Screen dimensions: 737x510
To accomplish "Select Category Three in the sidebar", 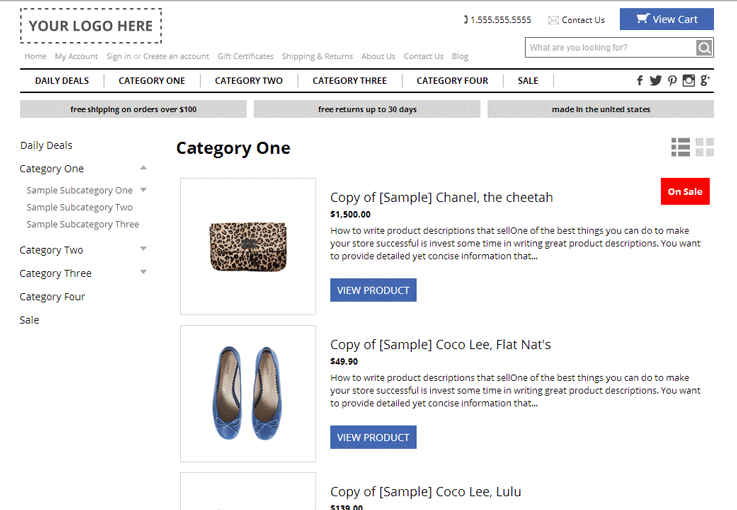I will [55, 273].
